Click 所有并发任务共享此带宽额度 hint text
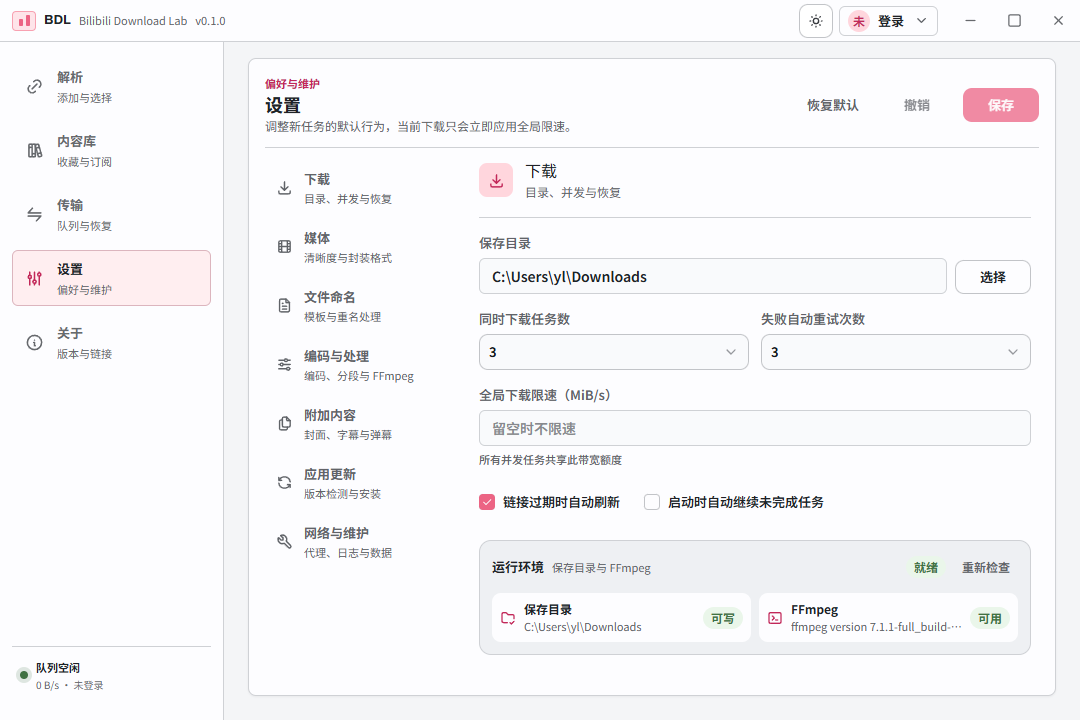The image size is (1080, 720). tap(550, 460)
